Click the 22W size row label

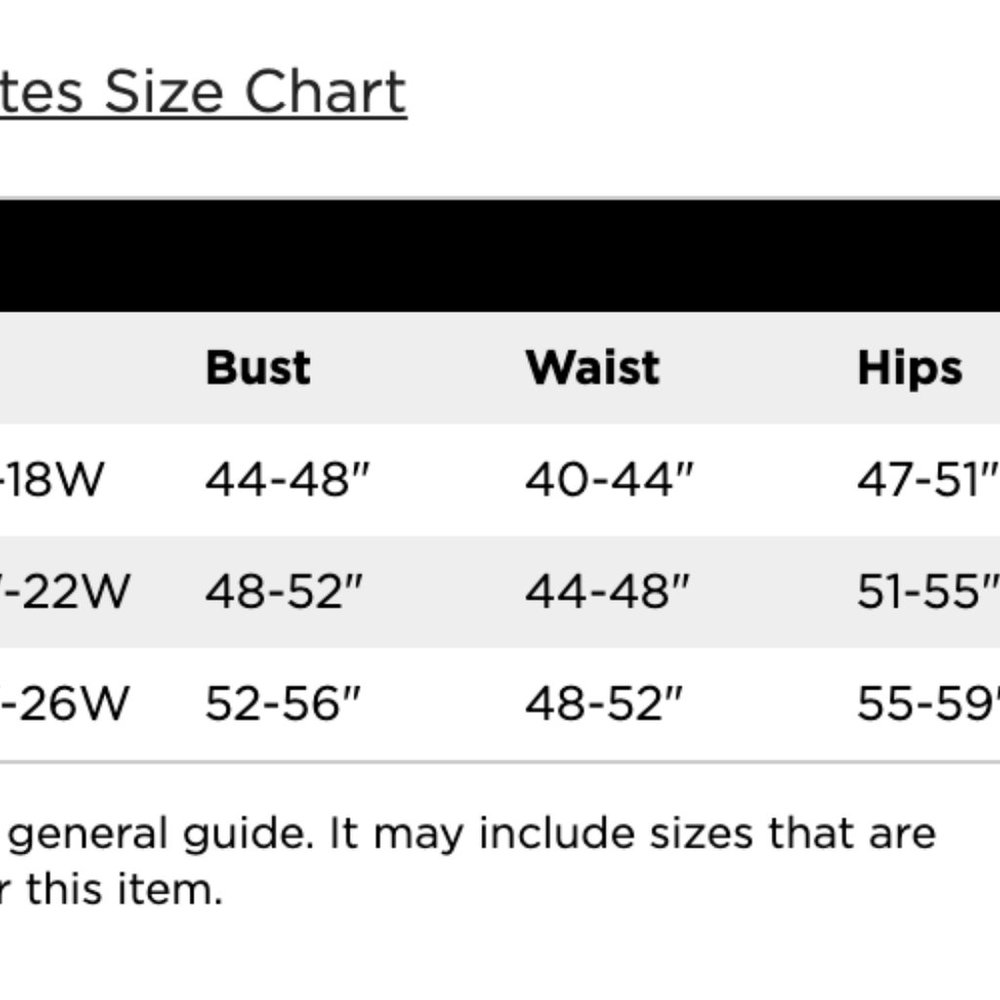[65, 592]
